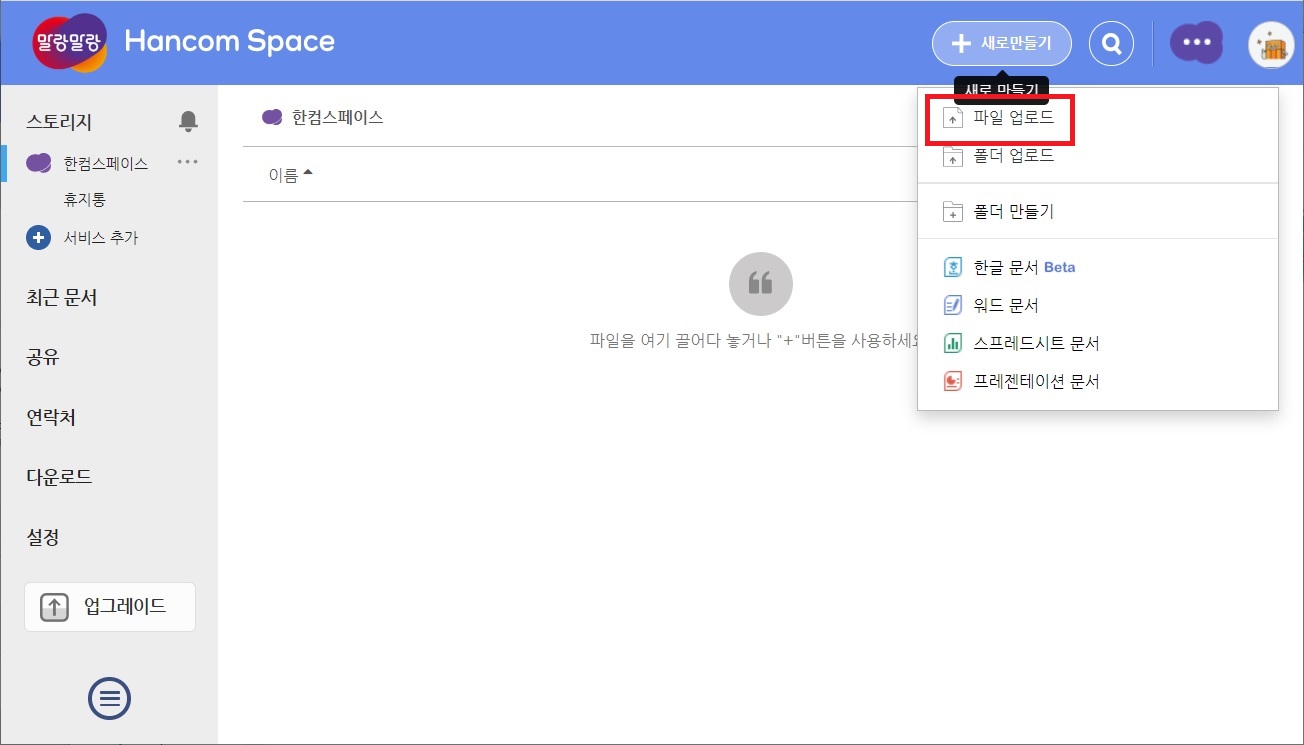Image resolution: width=1304 pixels, height=745 pixels.
Task: Select 파일 업로드 menu item
Action: pos(1098,118)
